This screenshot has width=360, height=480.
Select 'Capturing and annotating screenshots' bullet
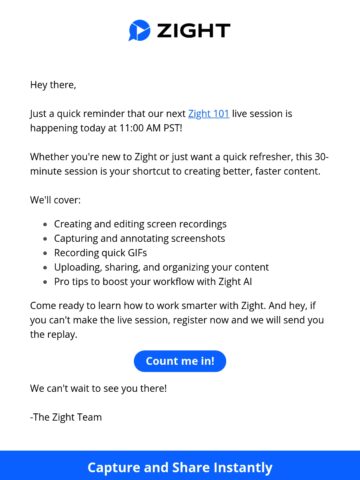pyautogui.click(x=140, y=238)
